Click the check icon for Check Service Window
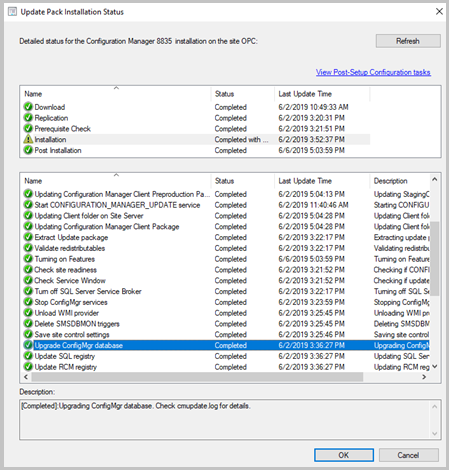 click(28, 280)
